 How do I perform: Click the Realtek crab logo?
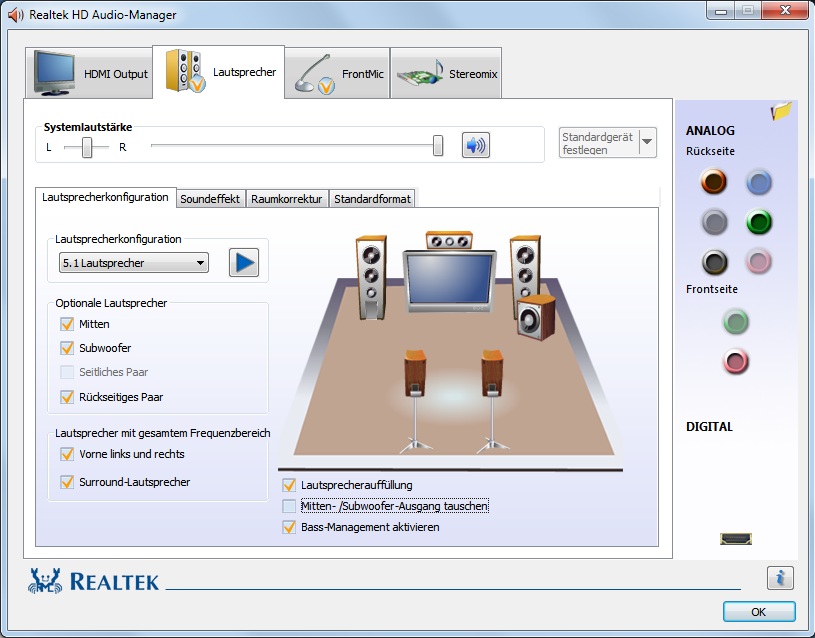[45, 581]
